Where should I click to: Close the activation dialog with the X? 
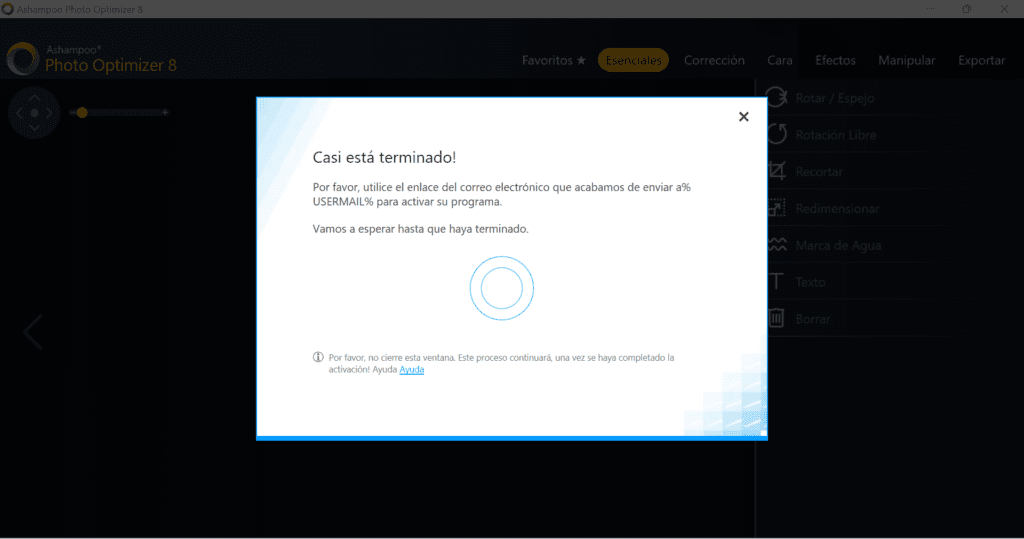pyautogui.click(x=743, y=117)
